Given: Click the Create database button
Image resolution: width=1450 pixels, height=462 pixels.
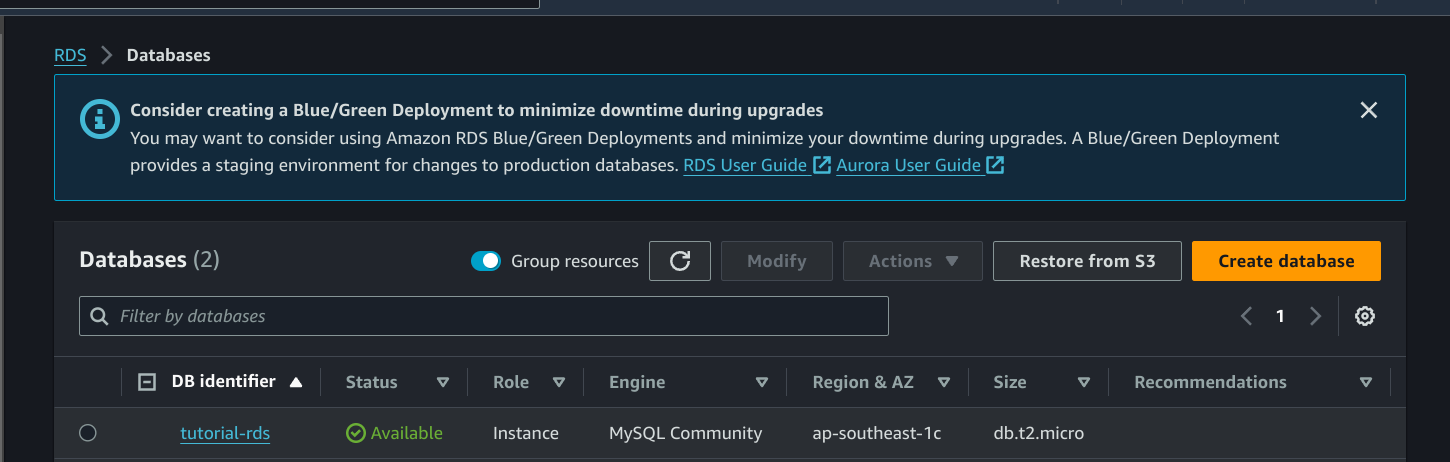Looking at the screenshot, I should (x=1285, y=261).
